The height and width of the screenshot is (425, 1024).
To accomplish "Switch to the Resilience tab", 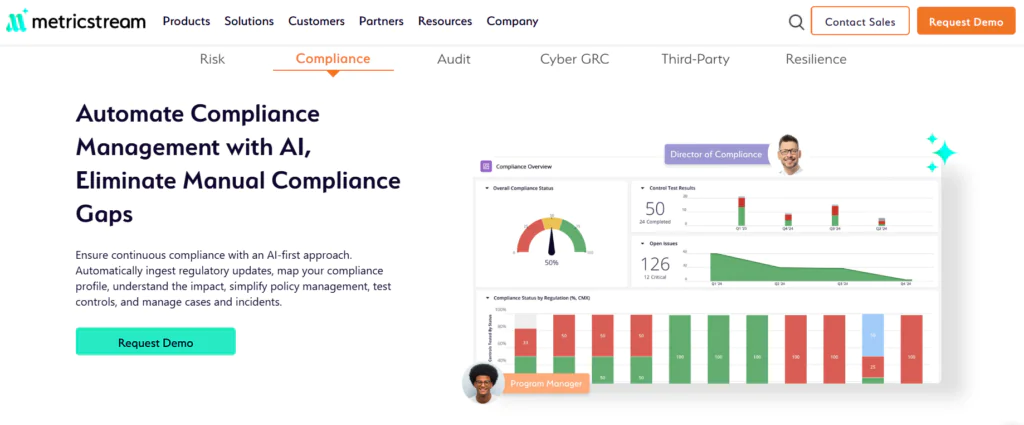I will coord(816,59).
